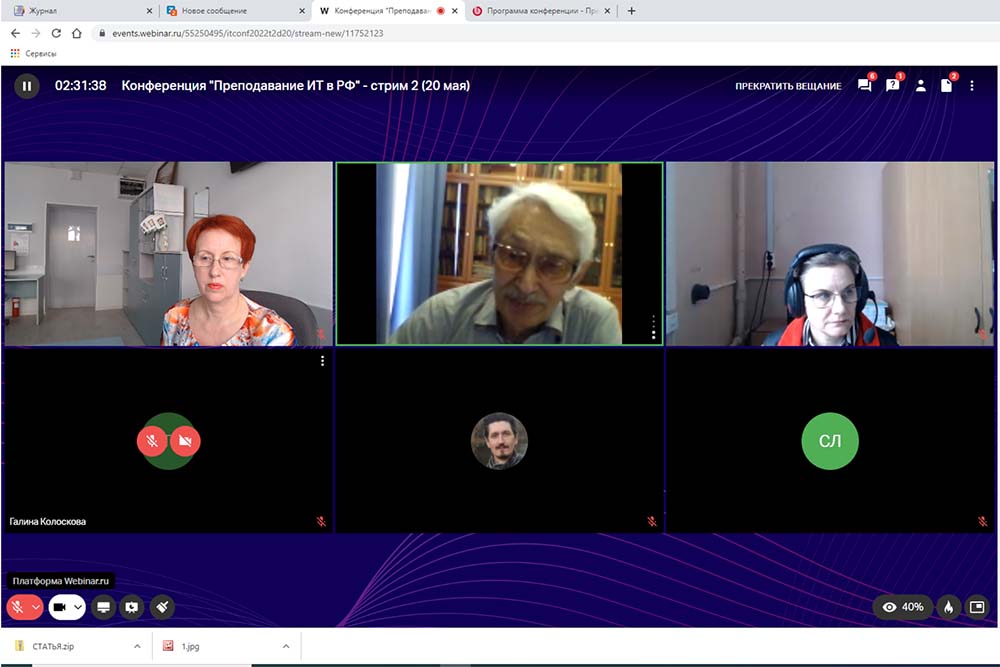
Task: Click the brush cleanup icon
Action: pos(162,607)
